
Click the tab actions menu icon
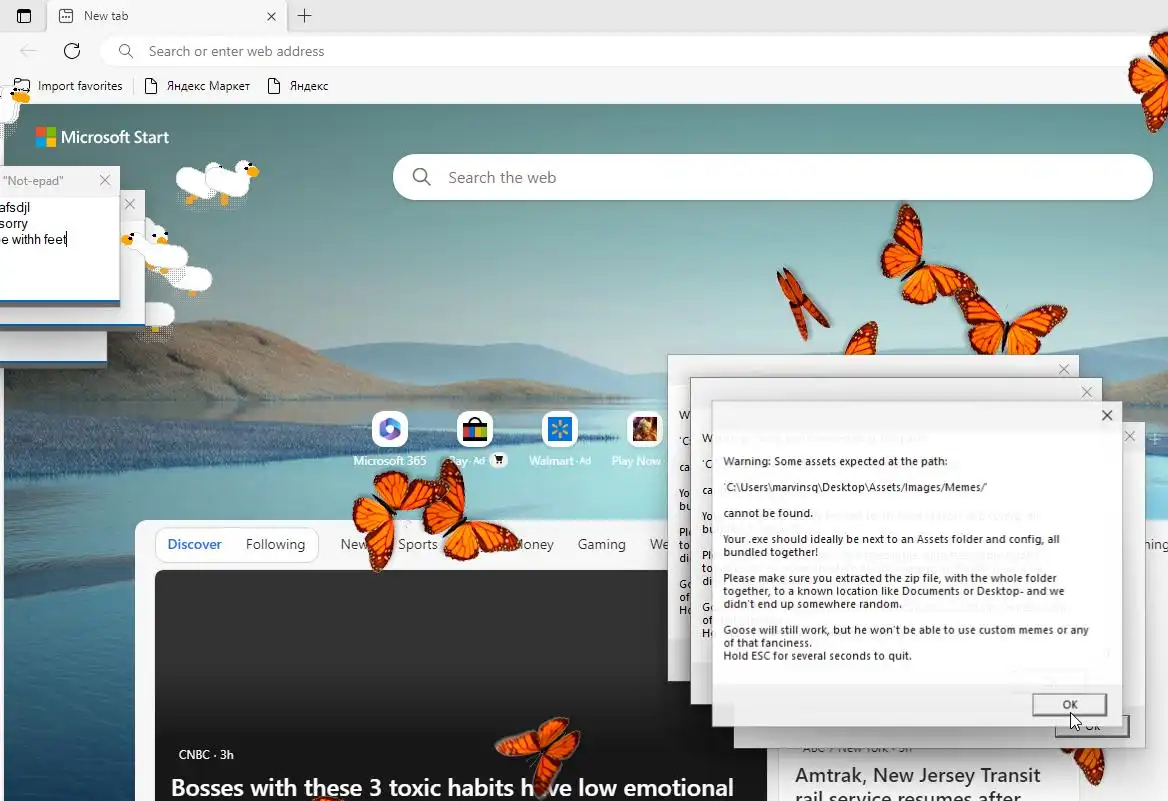point(24,16)
